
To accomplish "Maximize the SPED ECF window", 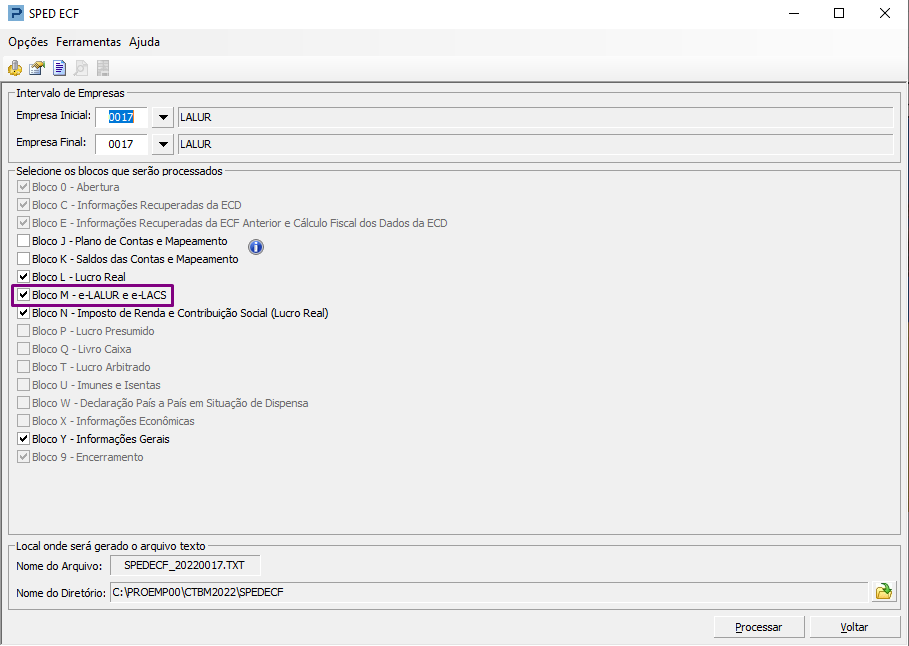I will [839, 13].
